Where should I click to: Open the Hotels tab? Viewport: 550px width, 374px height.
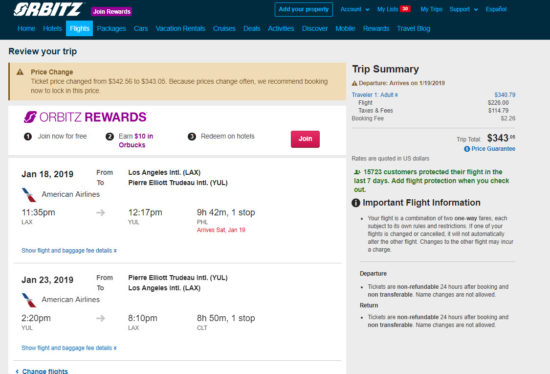click(x=52, y=28)
